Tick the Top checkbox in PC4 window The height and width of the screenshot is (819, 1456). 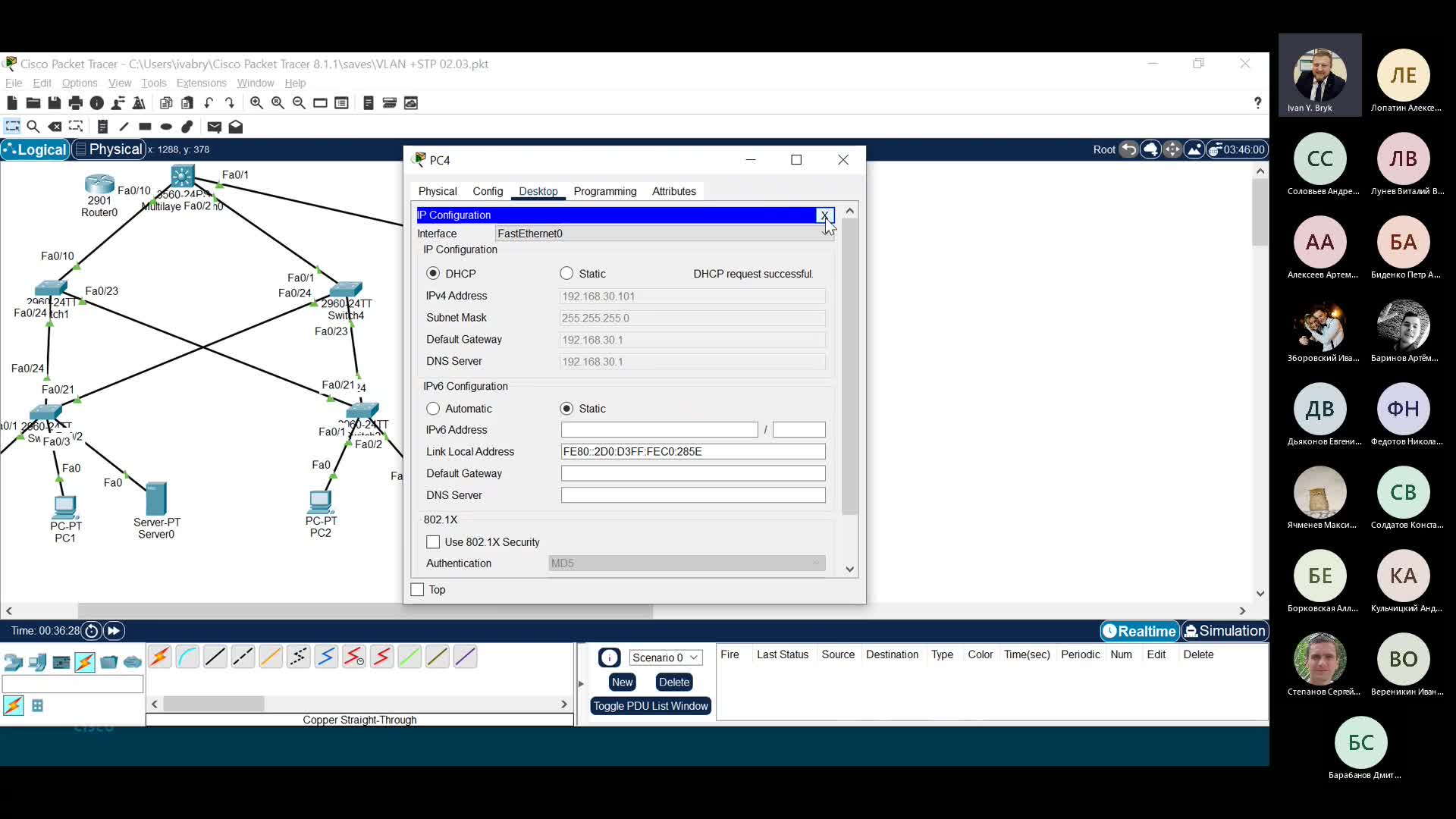click(x=417, y=590)
